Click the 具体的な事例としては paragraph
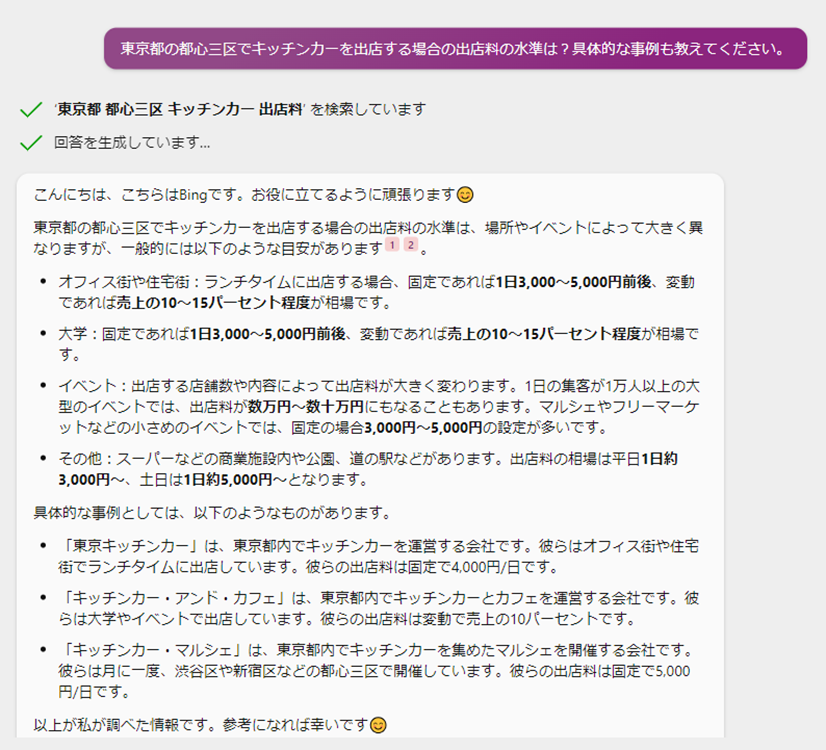The height and width of the screenshot is (750, 826). coord(212,512)
